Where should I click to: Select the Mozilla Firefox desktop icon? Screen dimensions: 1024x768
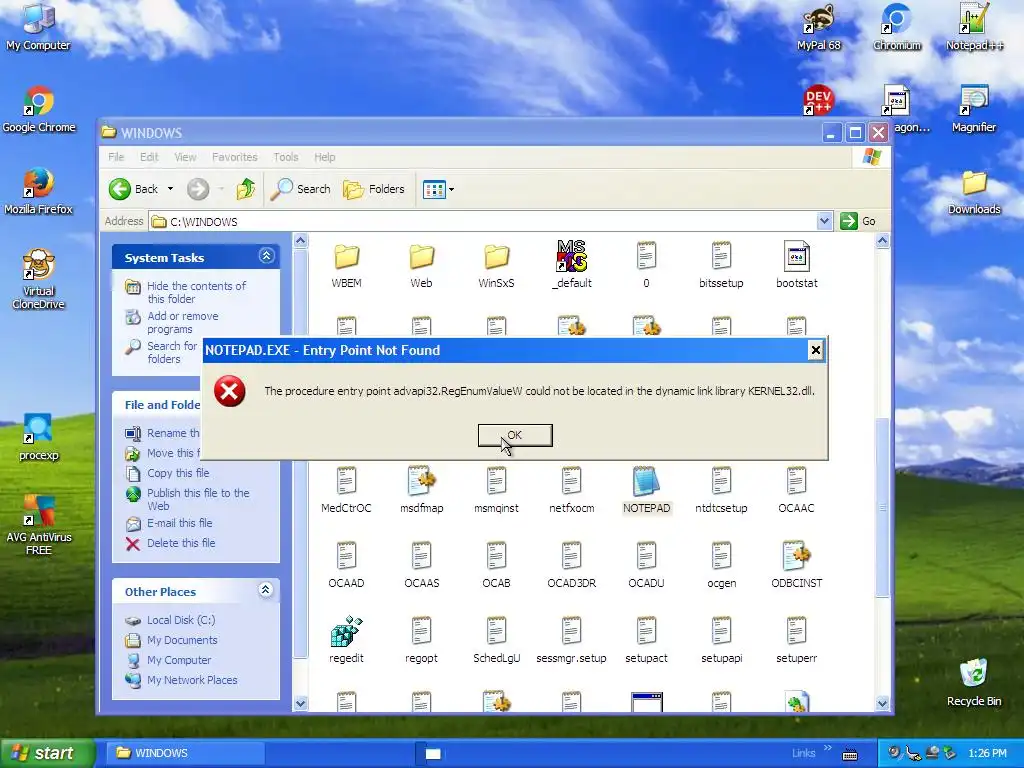pyautogui.click(x=39, y=191)
